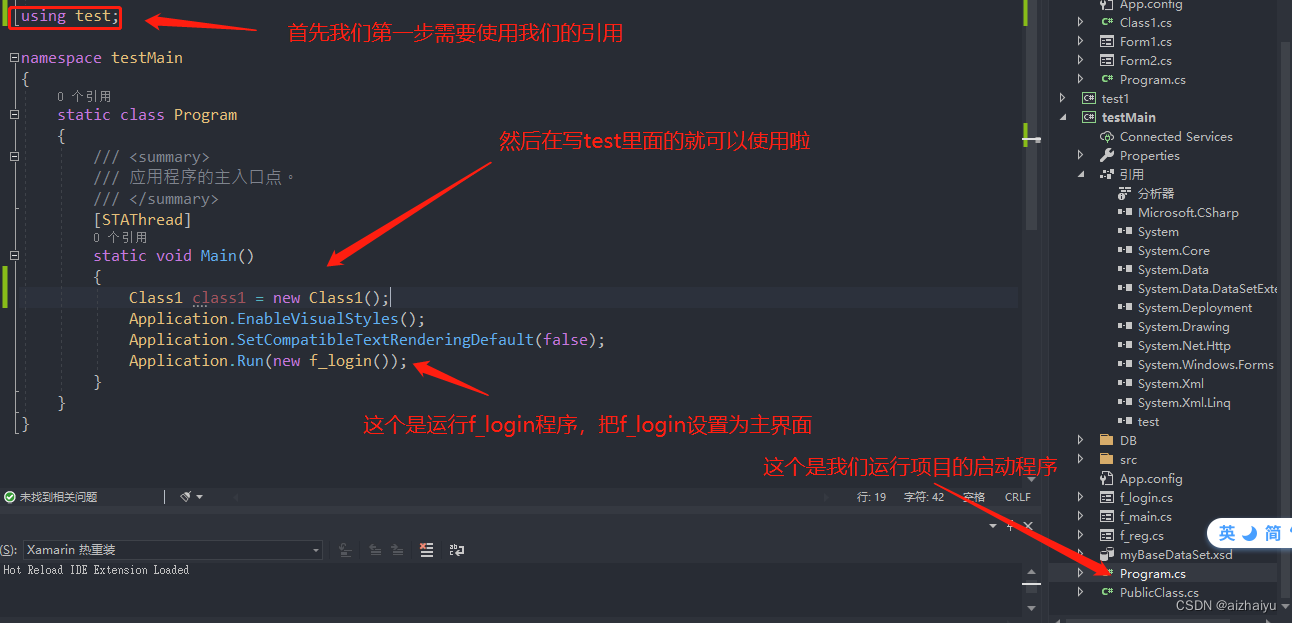Select the test reference under 引用

[1148, 421]
